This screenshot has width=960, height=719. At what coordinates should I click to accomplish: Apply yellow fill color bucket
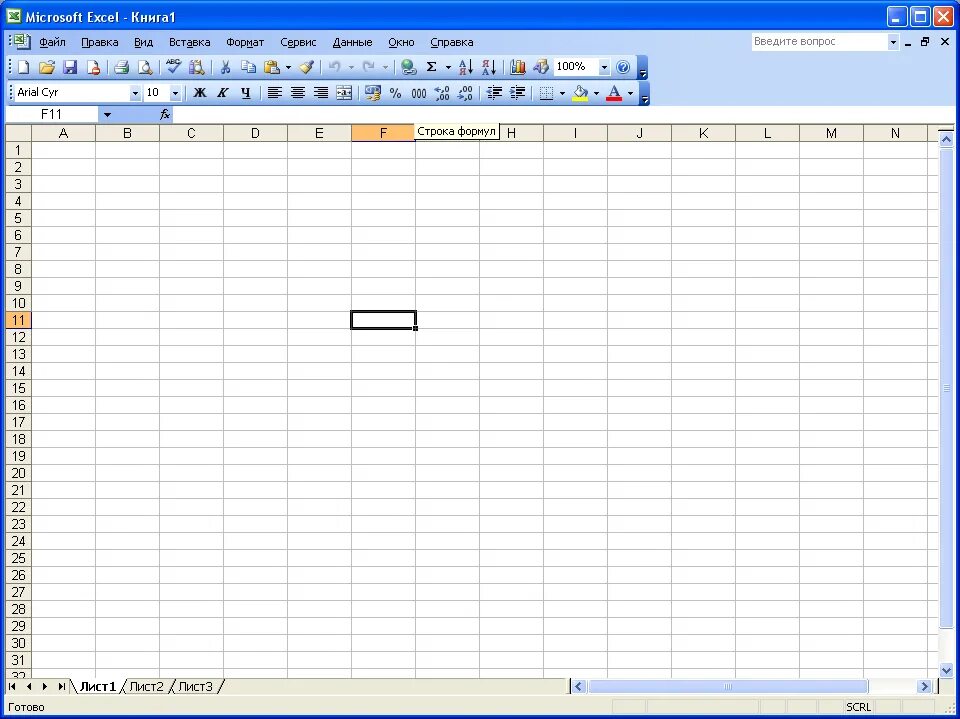(x=580, y=92)
